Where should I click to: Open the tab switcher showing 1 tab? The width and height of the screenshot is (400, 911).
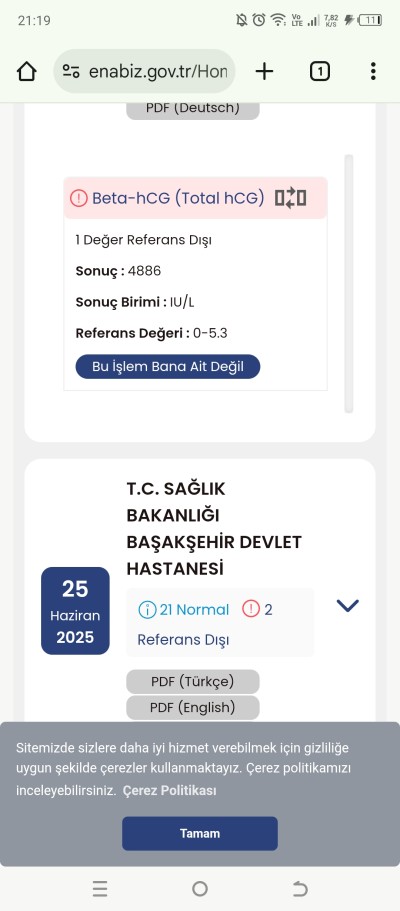point(320,71)
